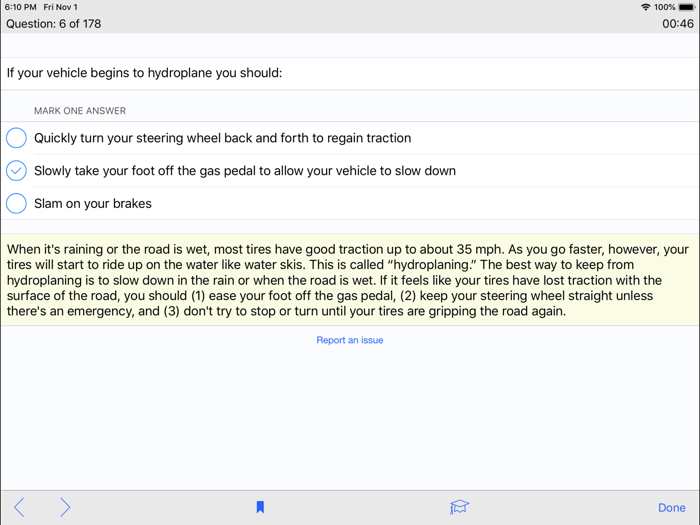Tap the 'Question: 6 of 178' counter

pos(54,24)
